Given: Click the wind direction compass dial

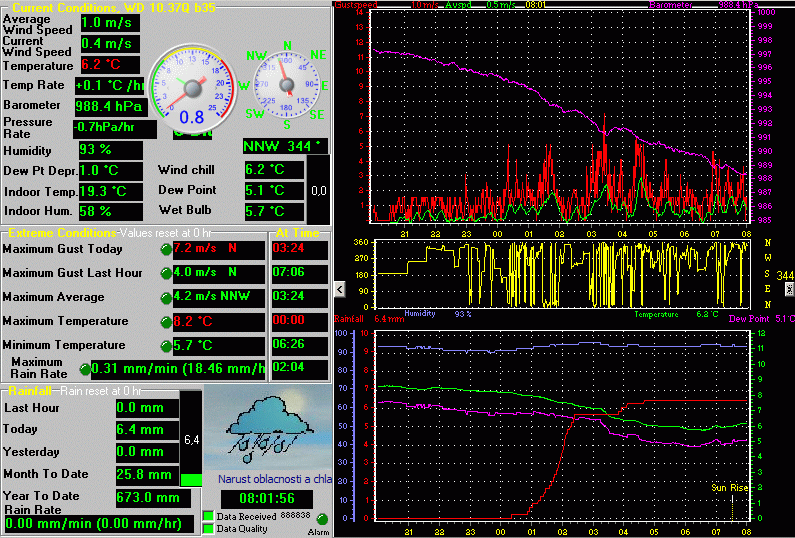Looking at the screenshot, I should 288,86.
